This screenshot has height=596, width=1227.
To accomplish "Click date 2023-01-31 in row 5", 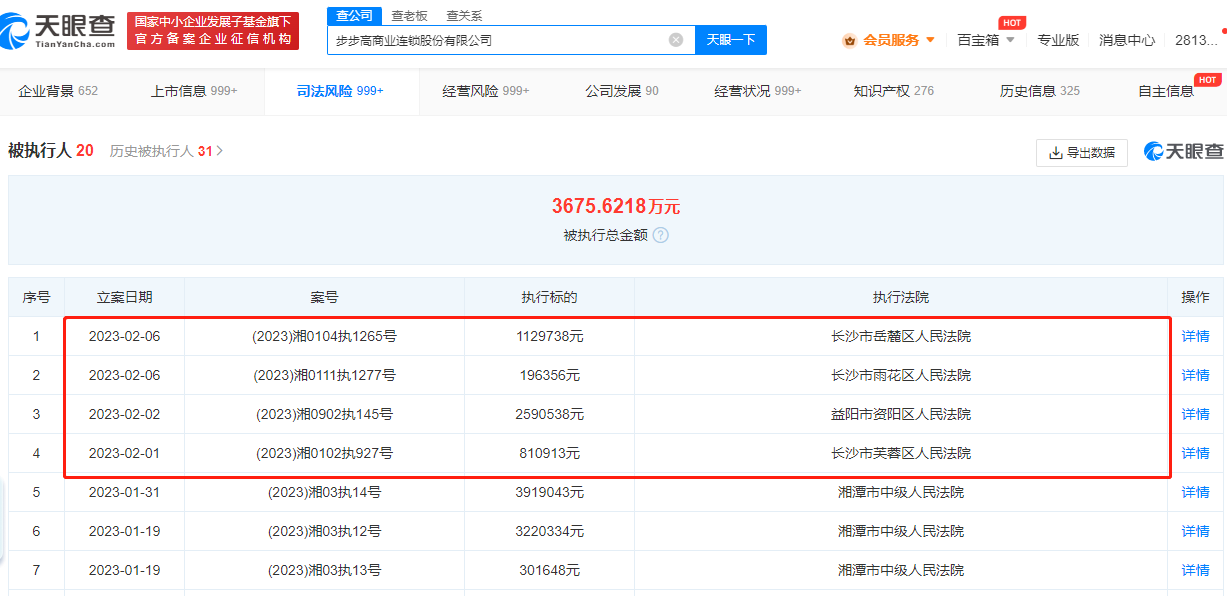I will 124,493.
